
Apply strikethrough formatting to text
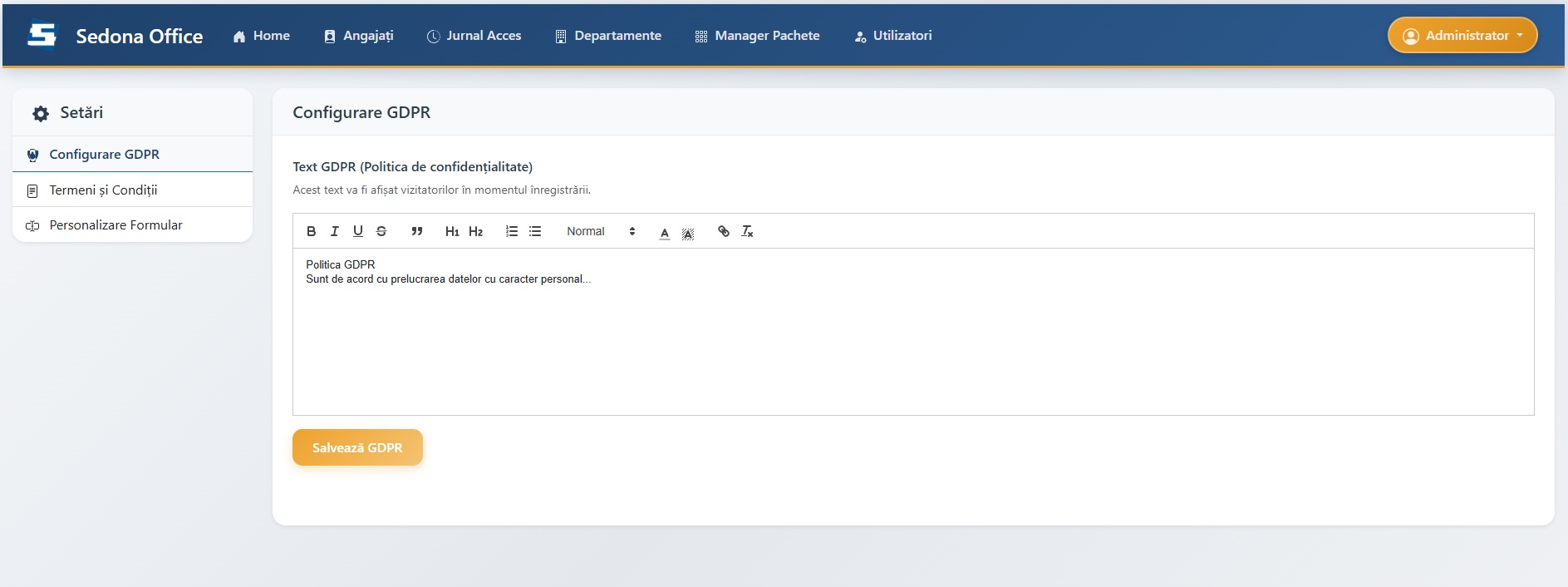381,232
